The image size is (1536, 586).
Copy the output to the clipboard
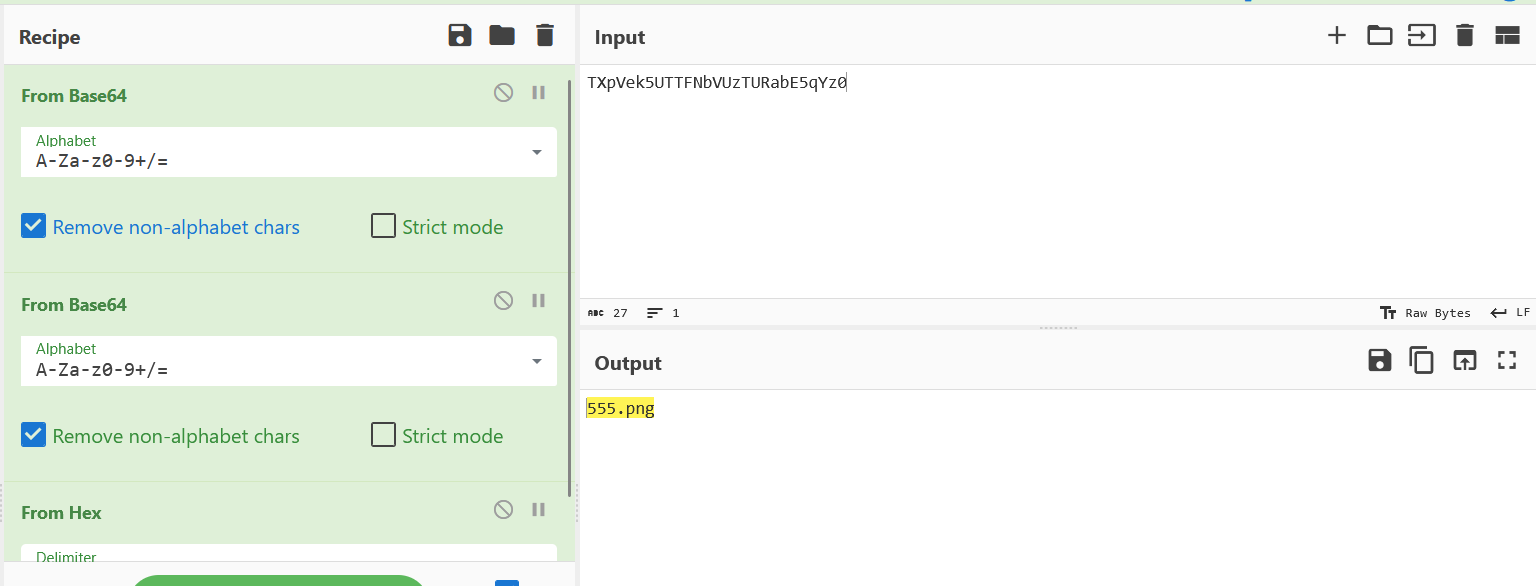click(x=1421, y=361)
